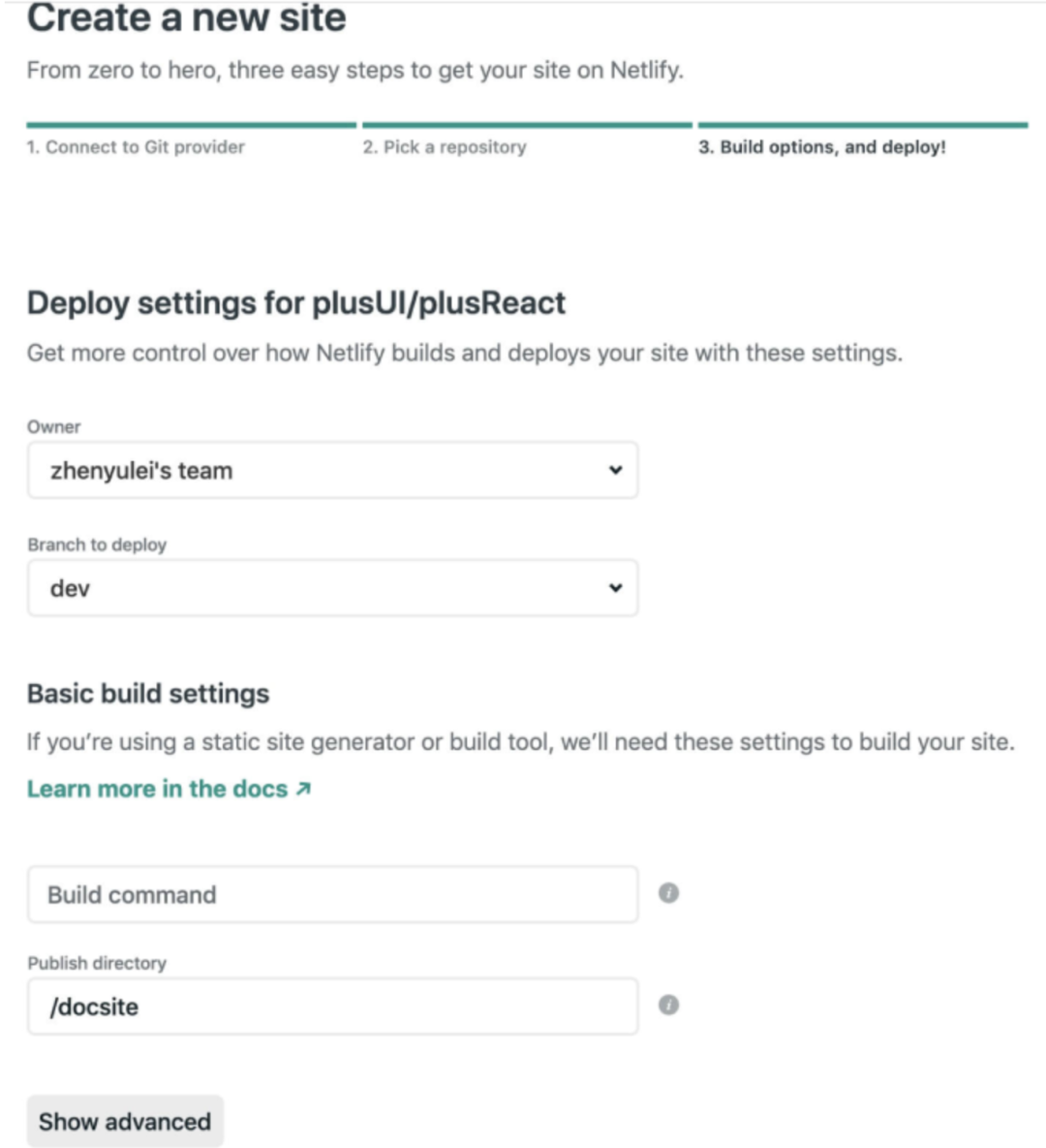Image resolution: width=1046 pixels, height=1148 pixels.
Task: Click the /docsite Publish directory field
Action: point(332,1007)
